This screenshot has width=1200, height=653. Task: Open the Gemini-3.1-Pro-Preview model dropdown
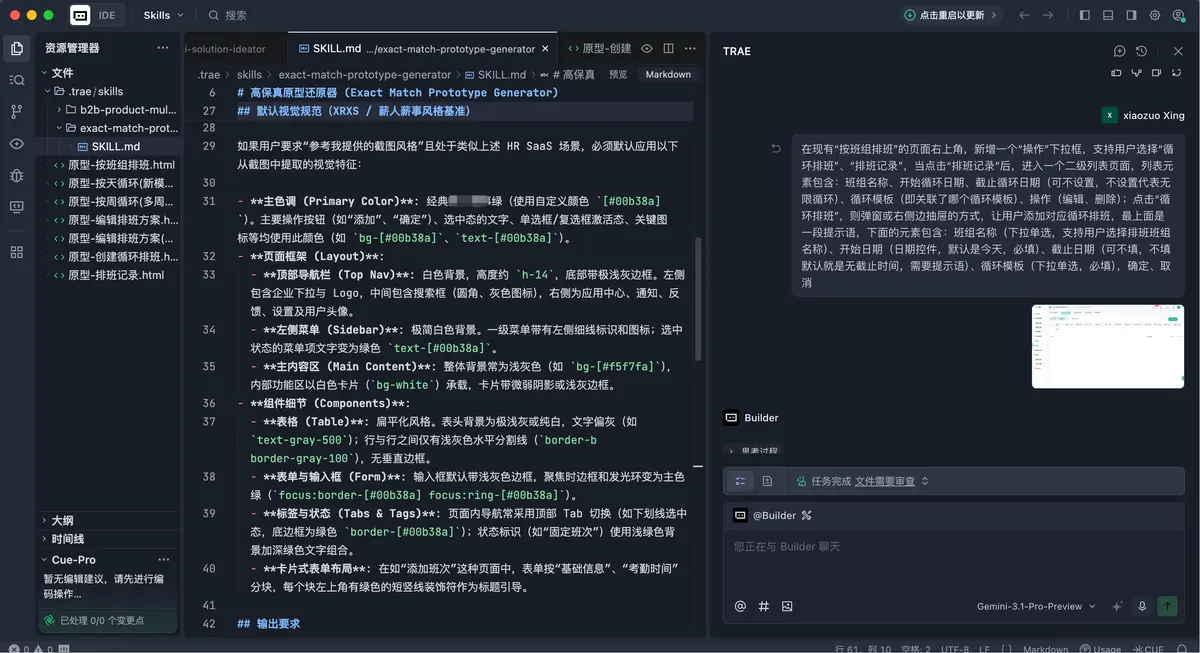[x=1035, y=606]
